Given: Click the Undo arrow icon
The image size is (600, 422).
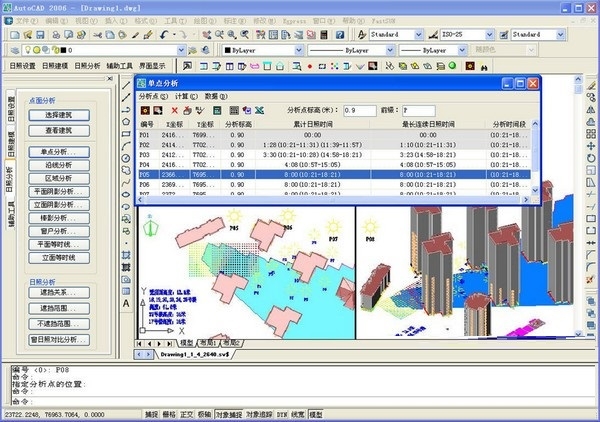Looking at the screenshot, I should coord(164,35).
